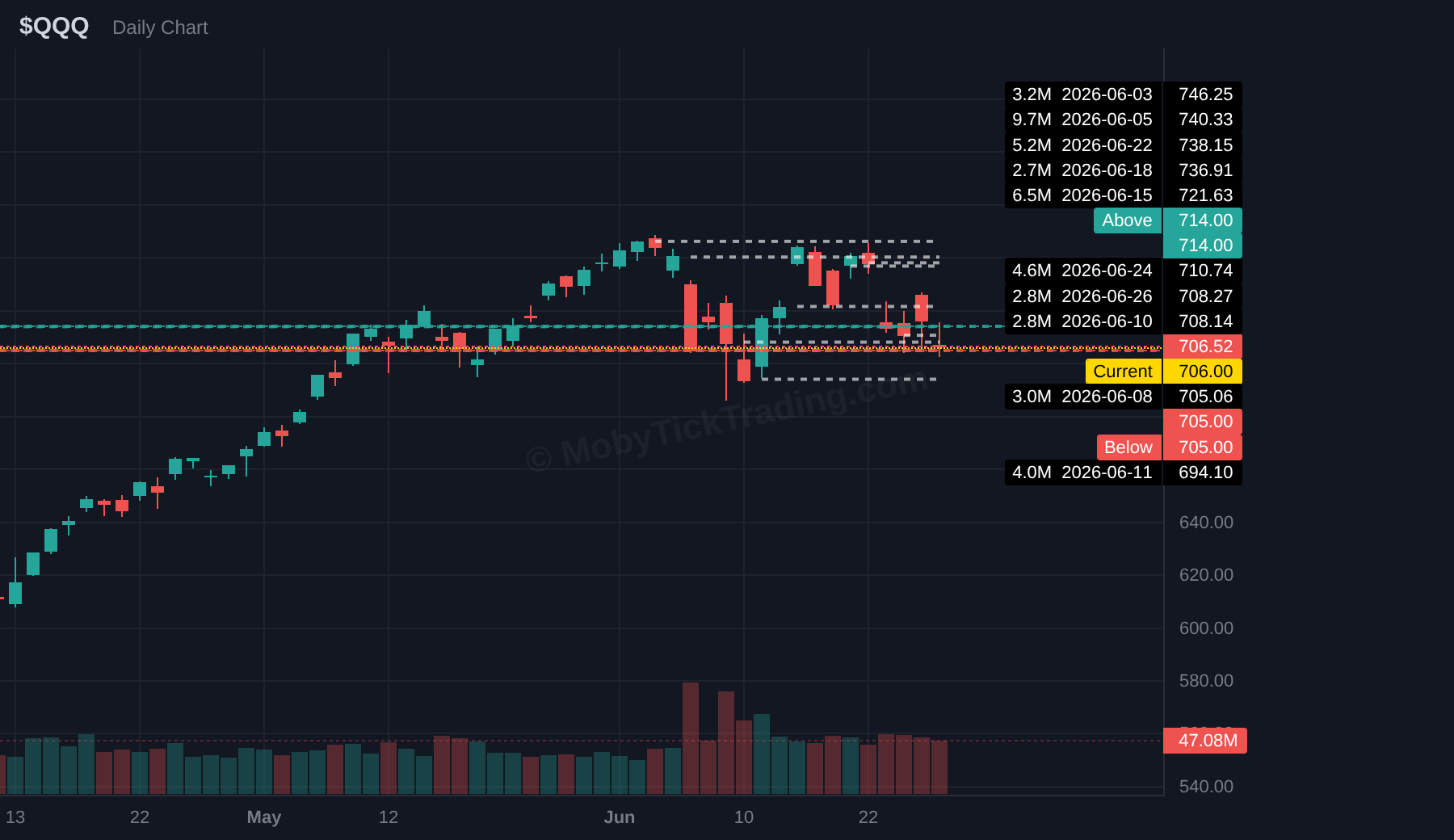Click the 5.2M 2026-06-22 level row
Image resolution: width=1454 pixels, height=840 pixels.
tap(1124, 145)
